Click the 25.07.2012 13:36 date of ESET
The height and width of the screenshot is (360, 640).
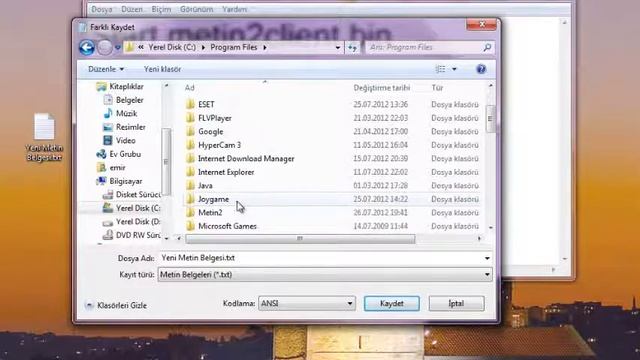[x=380, y=104]
